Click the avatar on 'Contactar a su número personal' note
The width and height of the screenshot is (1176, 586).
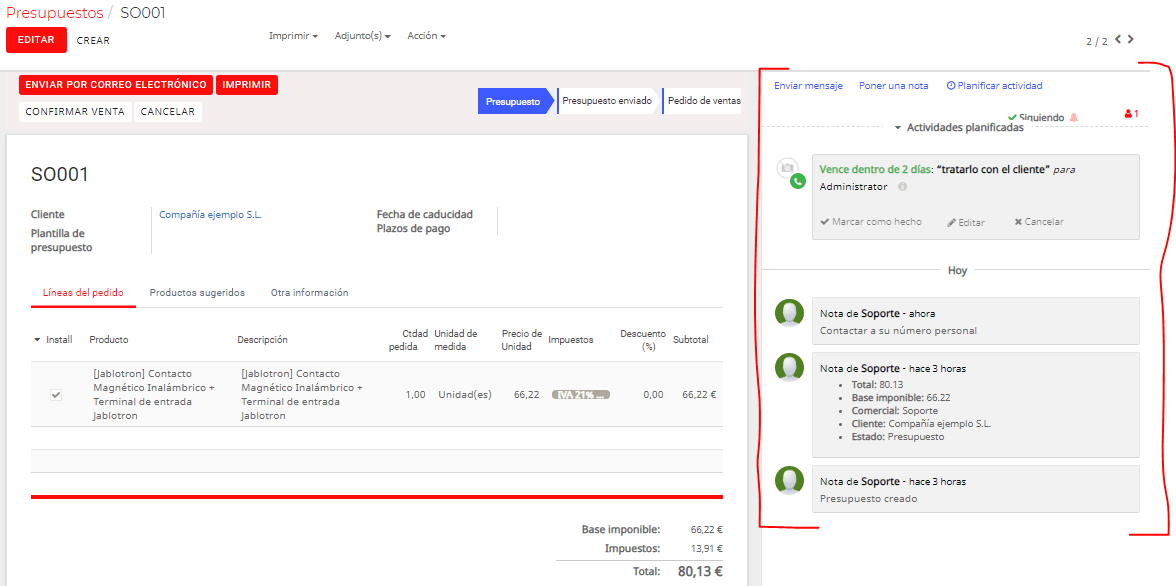(x=789, y=314)
